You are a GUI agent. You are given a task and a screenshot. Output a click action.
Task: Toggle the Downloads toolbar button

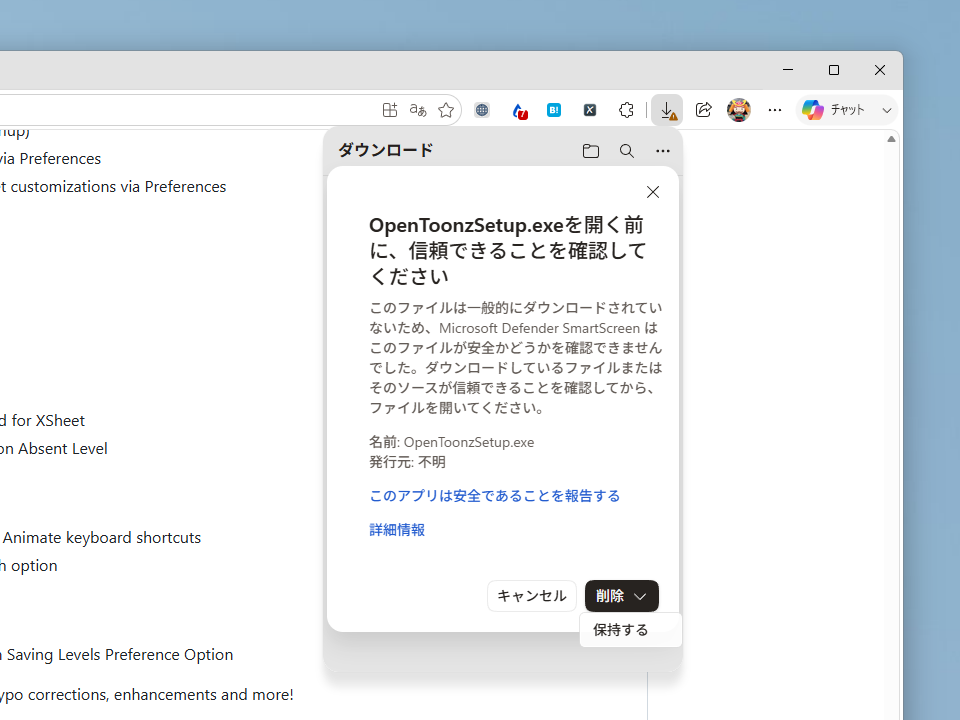[x=667, y=110]
